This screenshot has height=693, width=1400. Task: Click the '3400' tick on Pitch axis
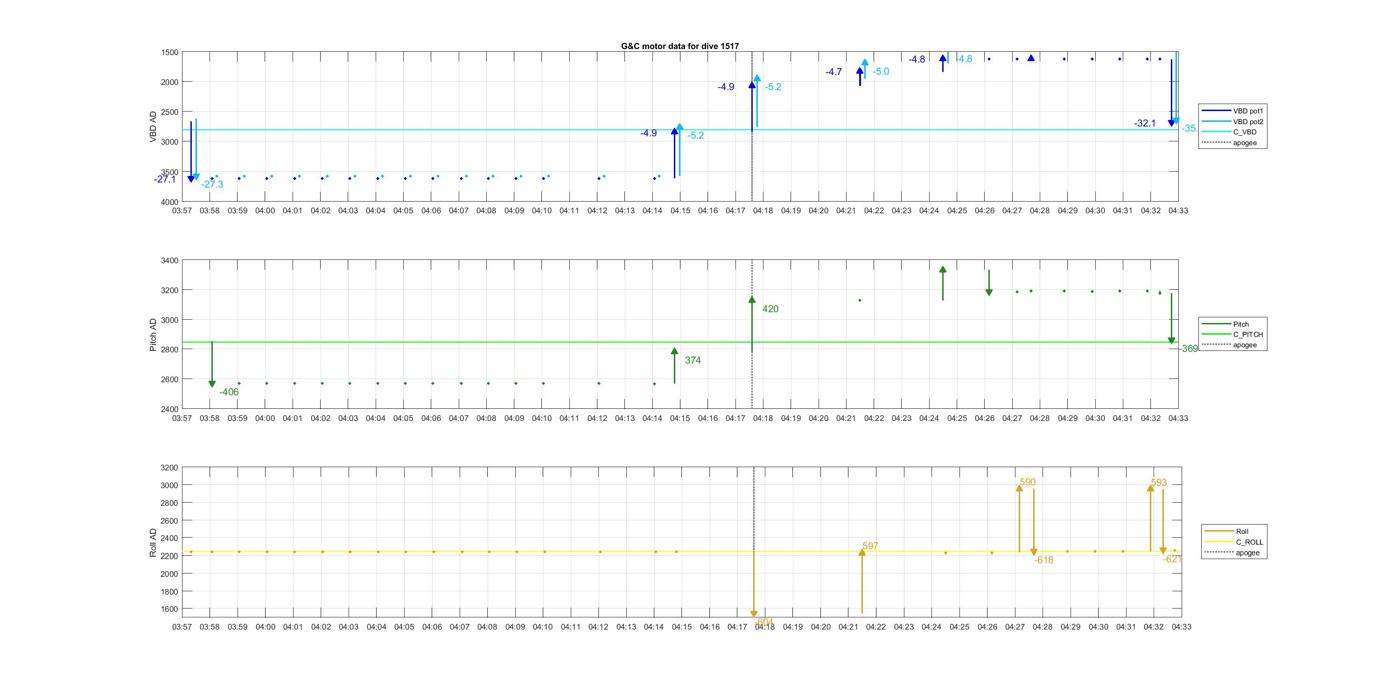169,261
